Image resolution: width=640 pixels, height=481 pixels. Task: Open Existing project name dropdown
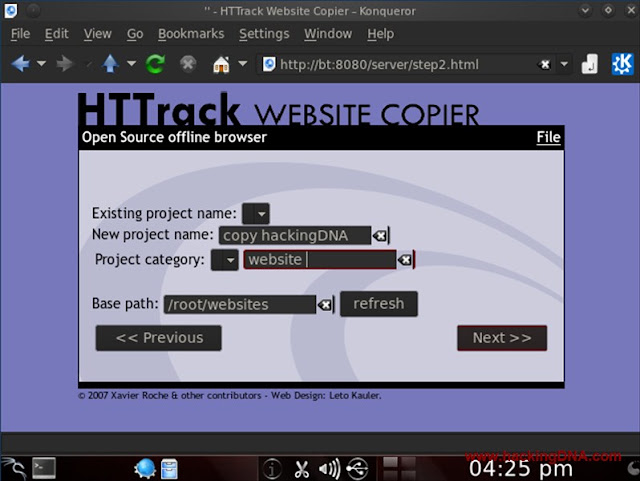click(256, 214)
